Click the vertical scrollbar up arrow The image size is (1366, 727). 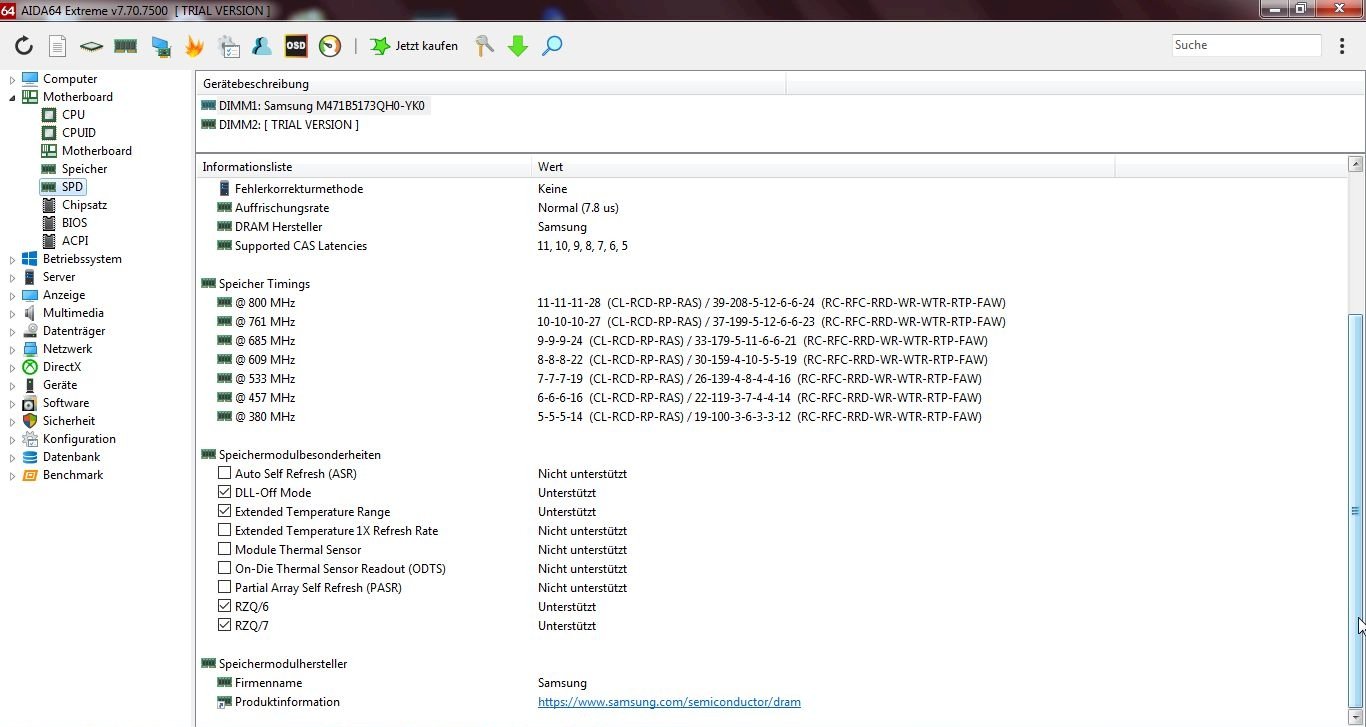click(1356, 164)
